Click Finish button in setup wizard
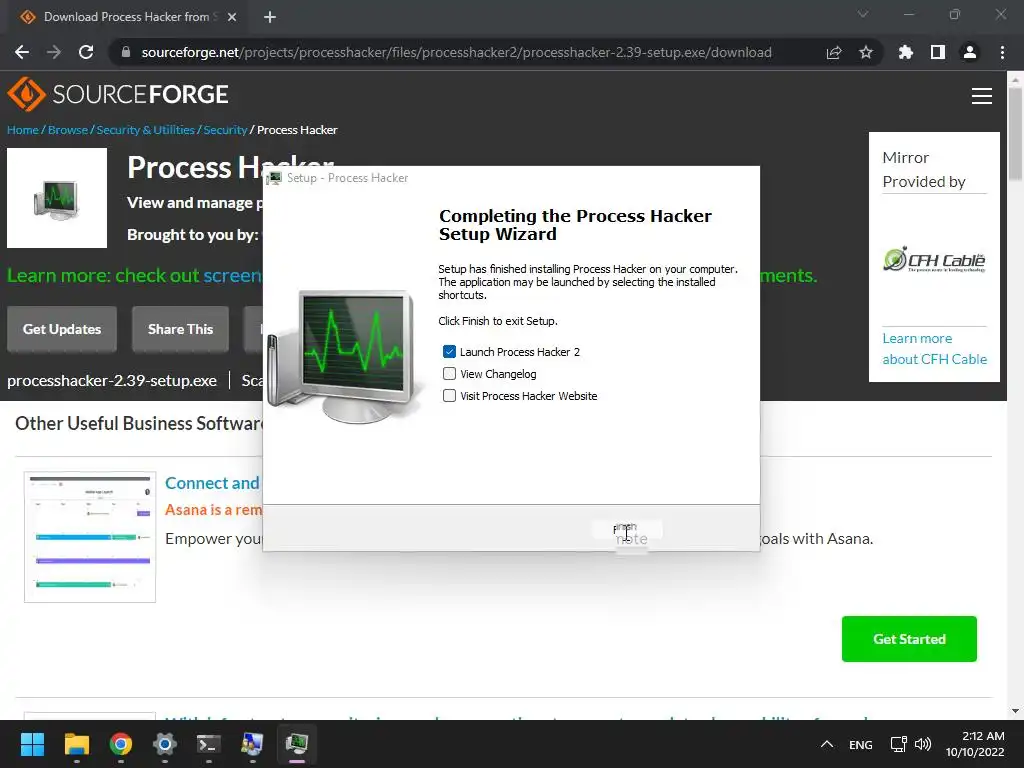 tap(627, 529)
